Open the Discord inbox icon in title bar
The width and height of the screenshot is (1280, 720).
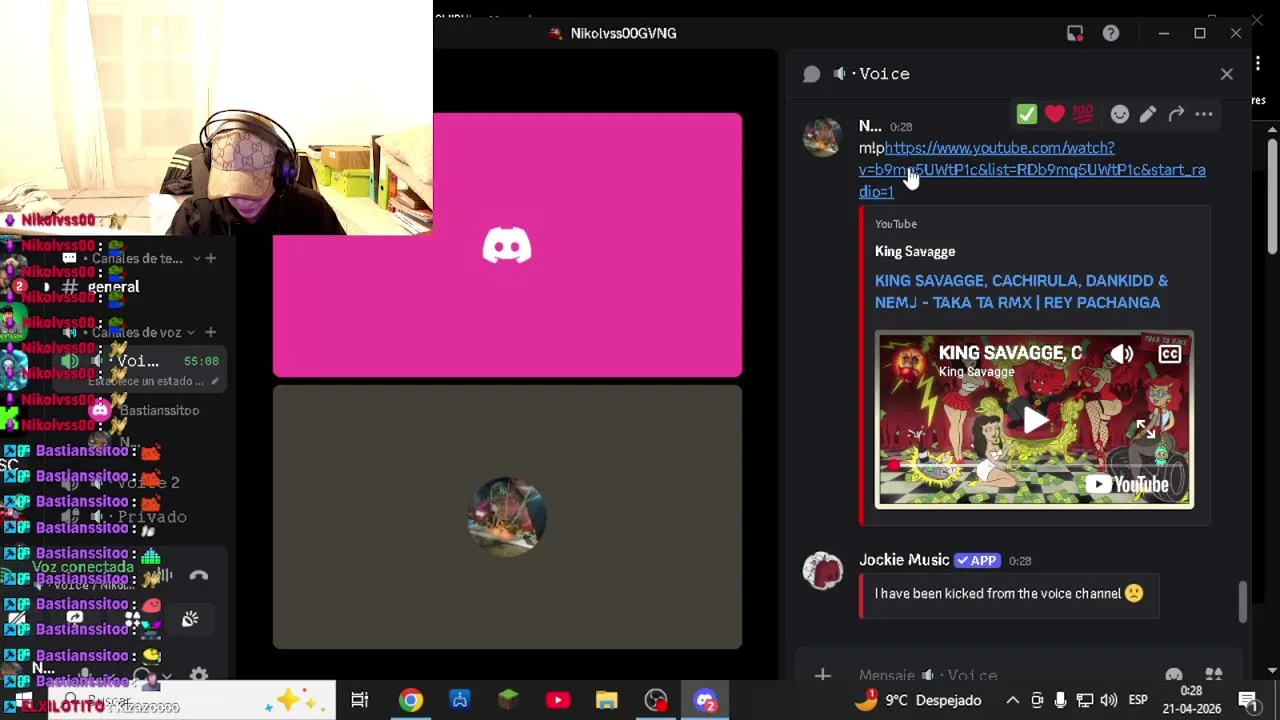coord(1075,33)
